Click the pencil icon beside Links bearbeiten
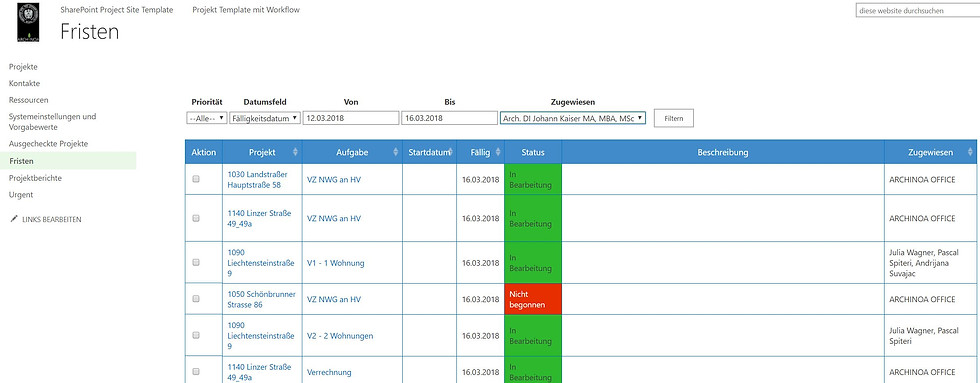Viewport: 980px width, 383px height. (x=14, y=219)
